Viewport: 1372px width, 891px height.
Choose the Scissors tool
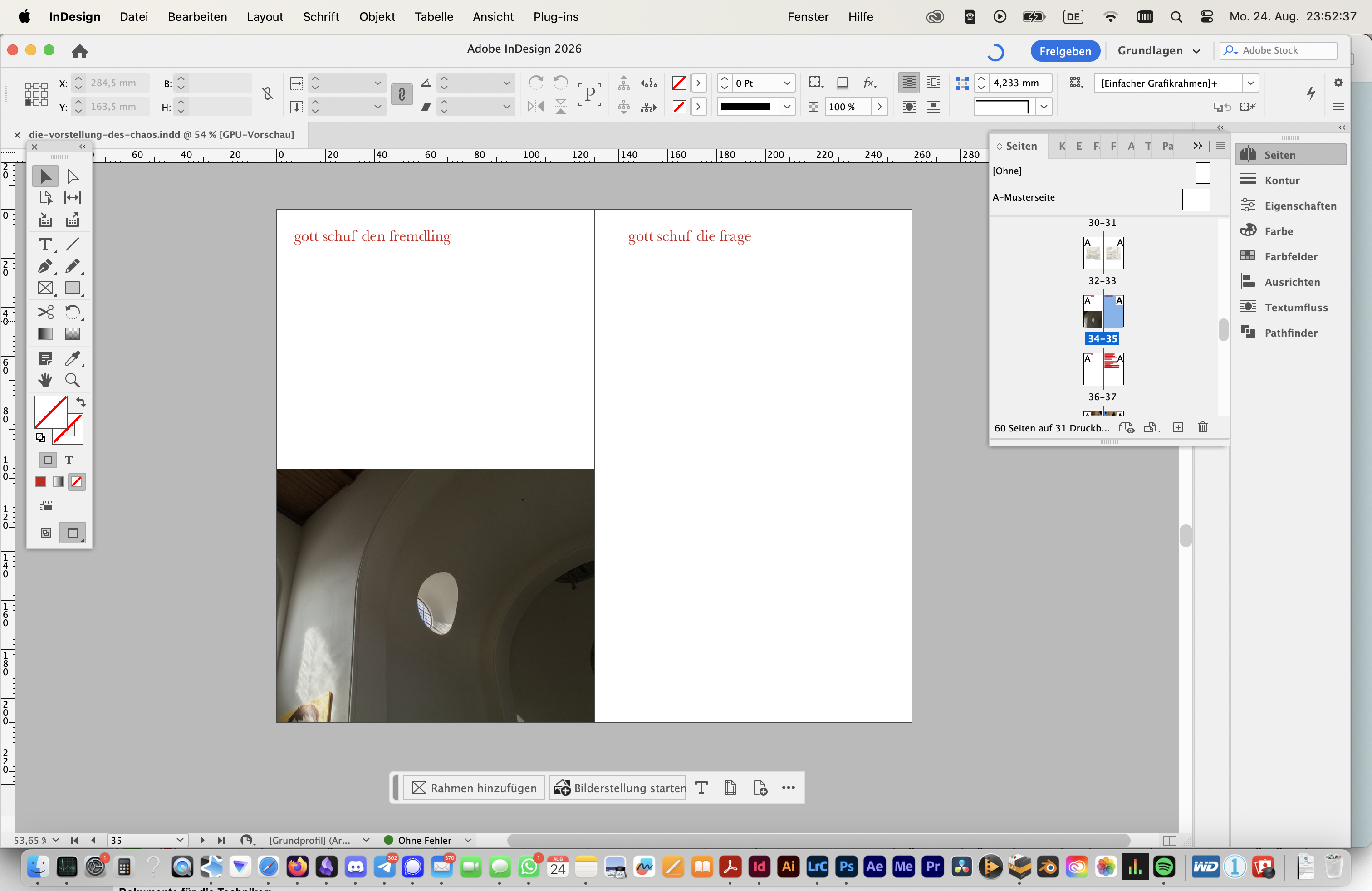[x=45, y=312]
